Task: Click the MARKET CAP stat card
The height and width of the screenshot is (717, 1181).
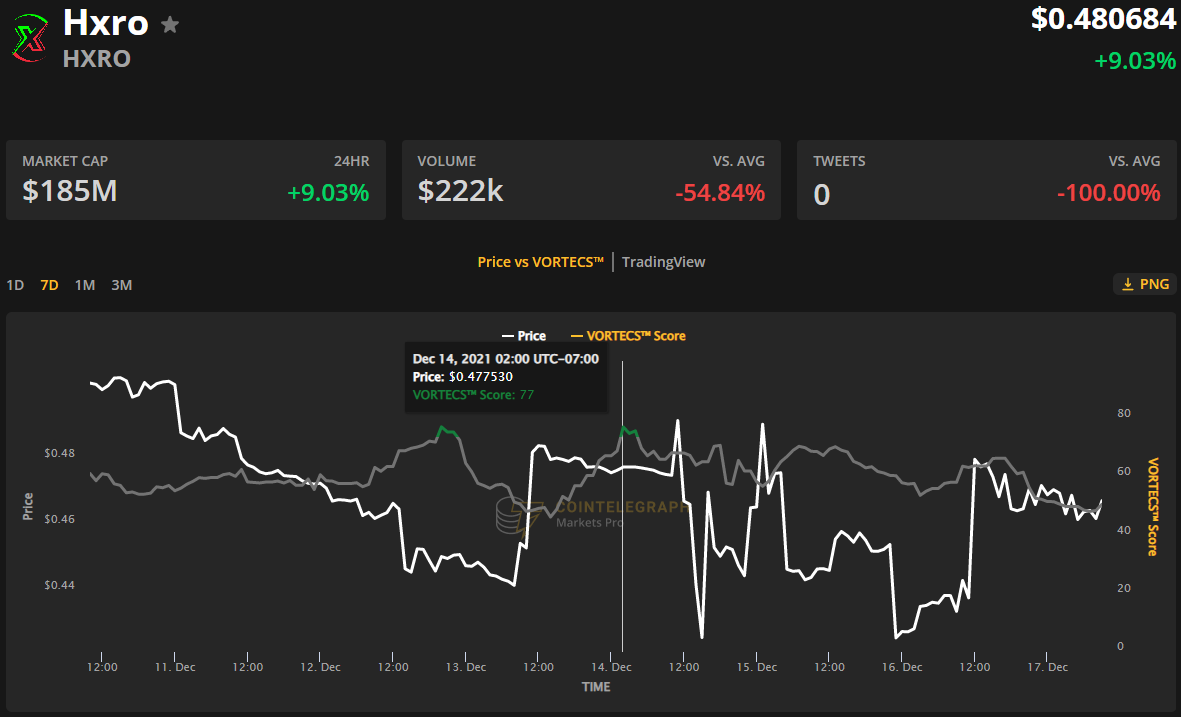Action: [x=196, y=179]
